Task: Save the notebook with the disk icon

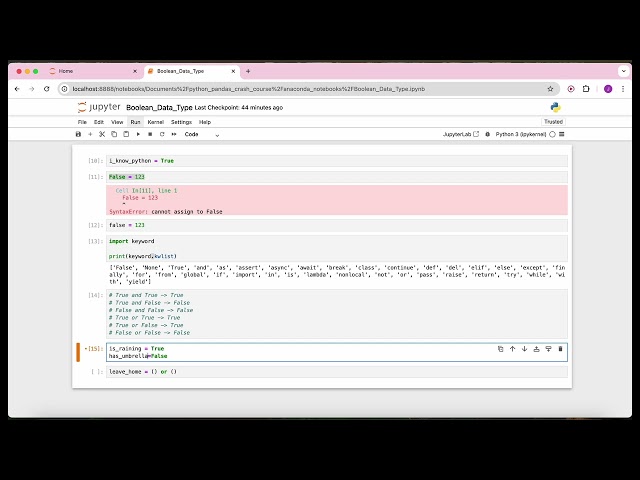Action: (78, 134)
